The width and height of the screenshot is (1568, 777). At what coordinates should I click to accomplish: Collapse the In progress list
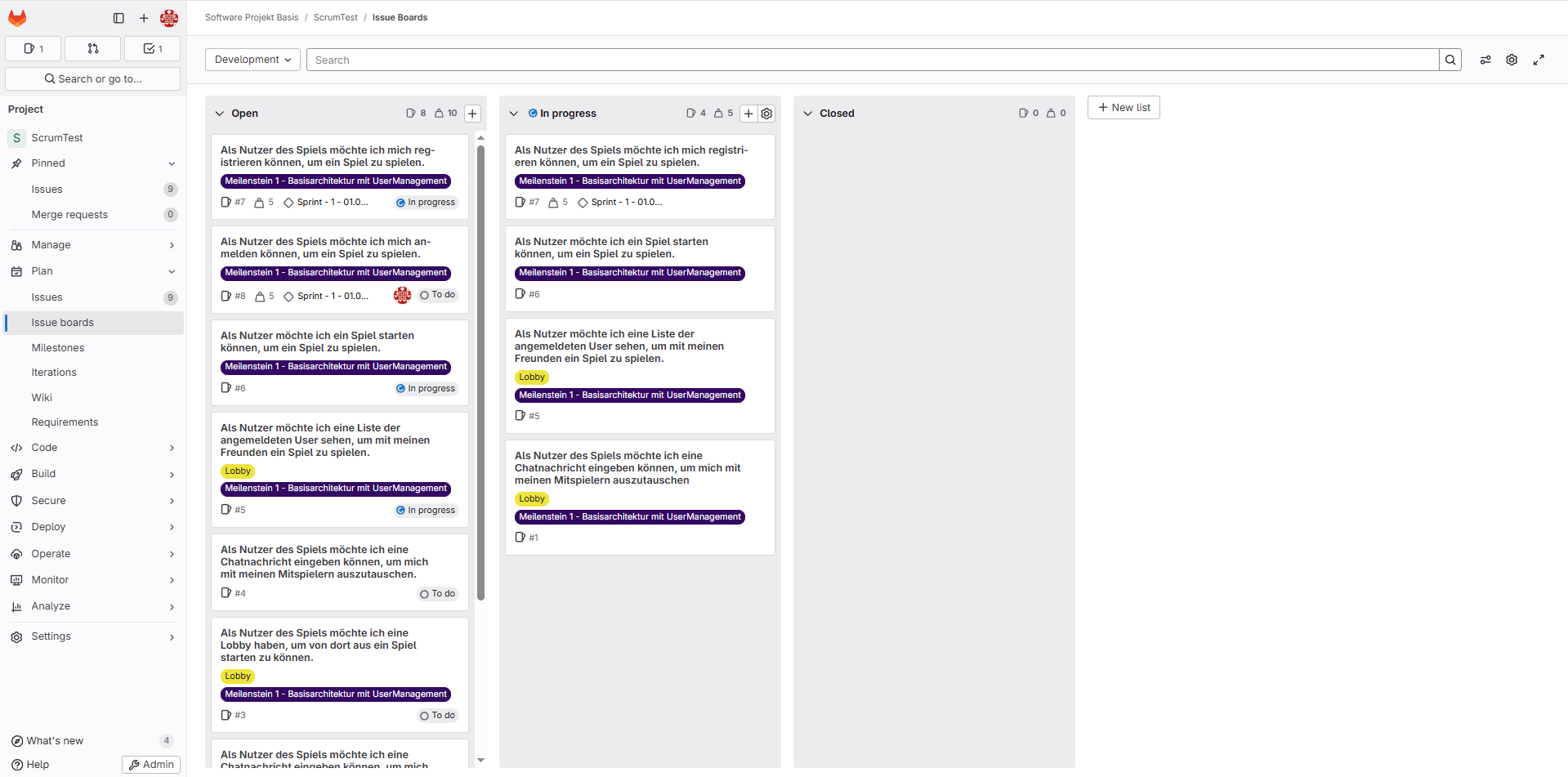pyautogui.click(x=513, y=114)
